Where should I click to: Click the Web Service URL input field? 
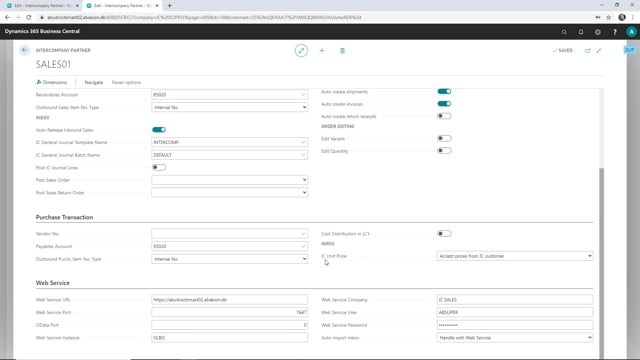click(229, 300)
